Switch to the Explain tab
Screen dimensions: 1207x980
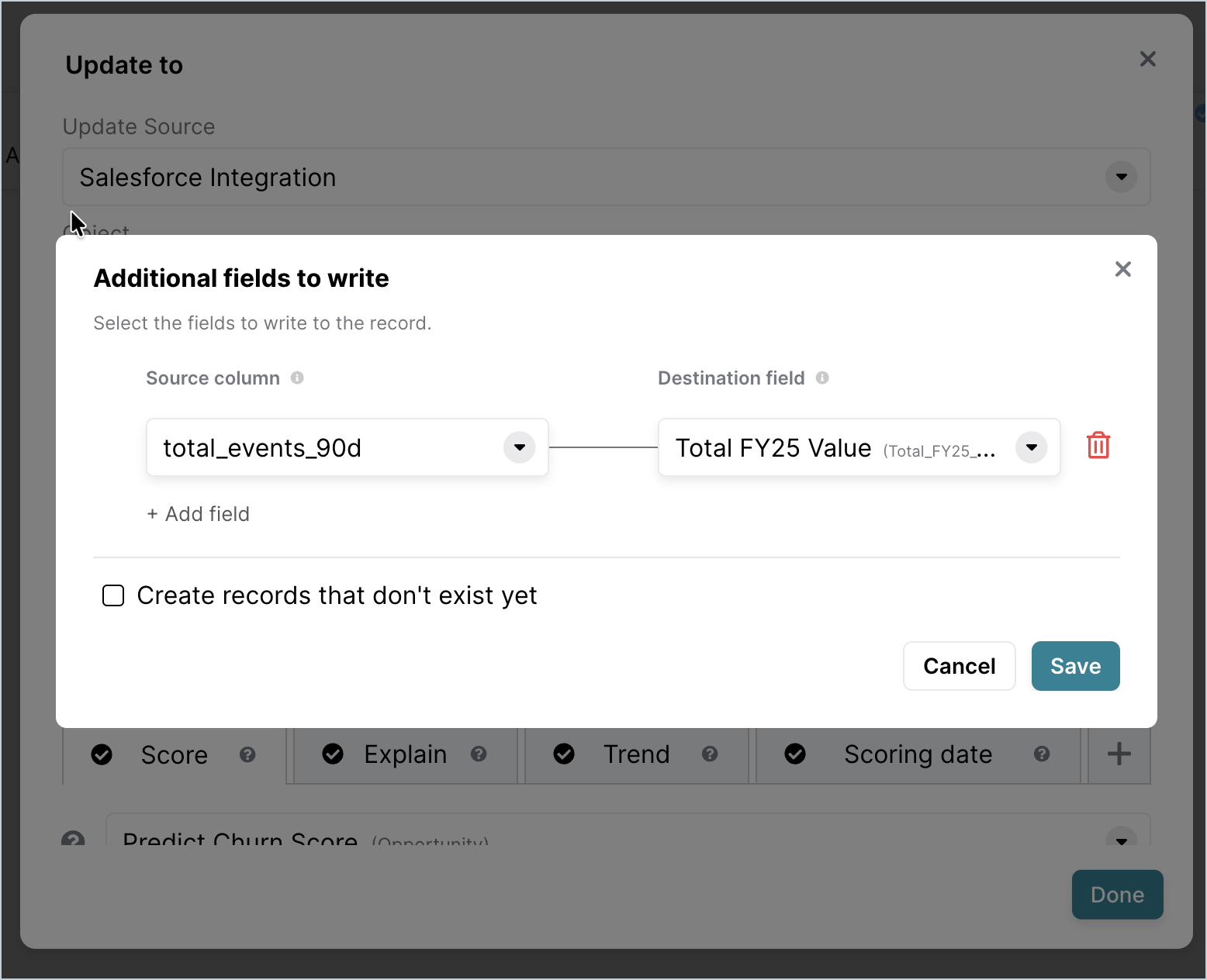405,754
